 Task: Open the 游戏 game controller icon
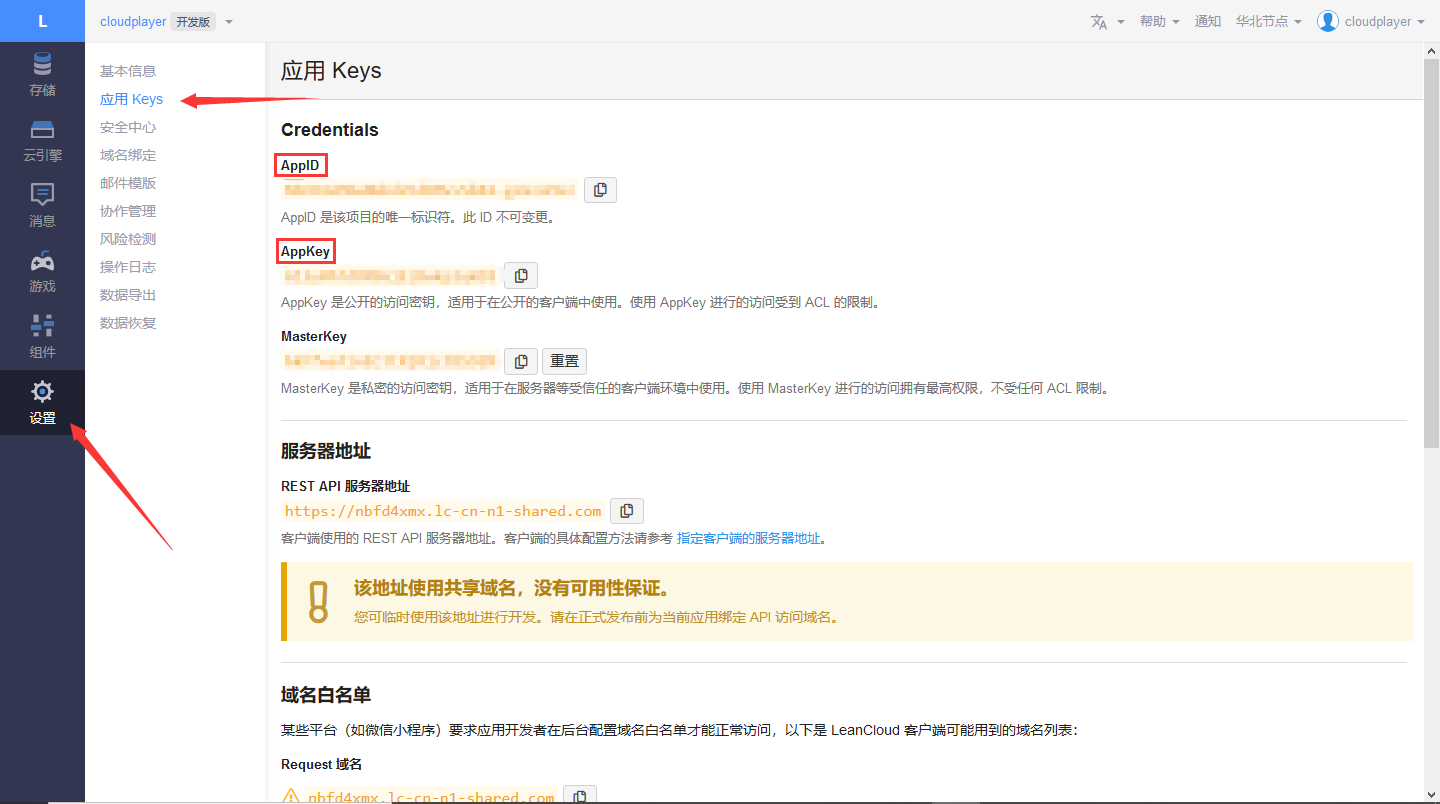[x=42, y=262]
